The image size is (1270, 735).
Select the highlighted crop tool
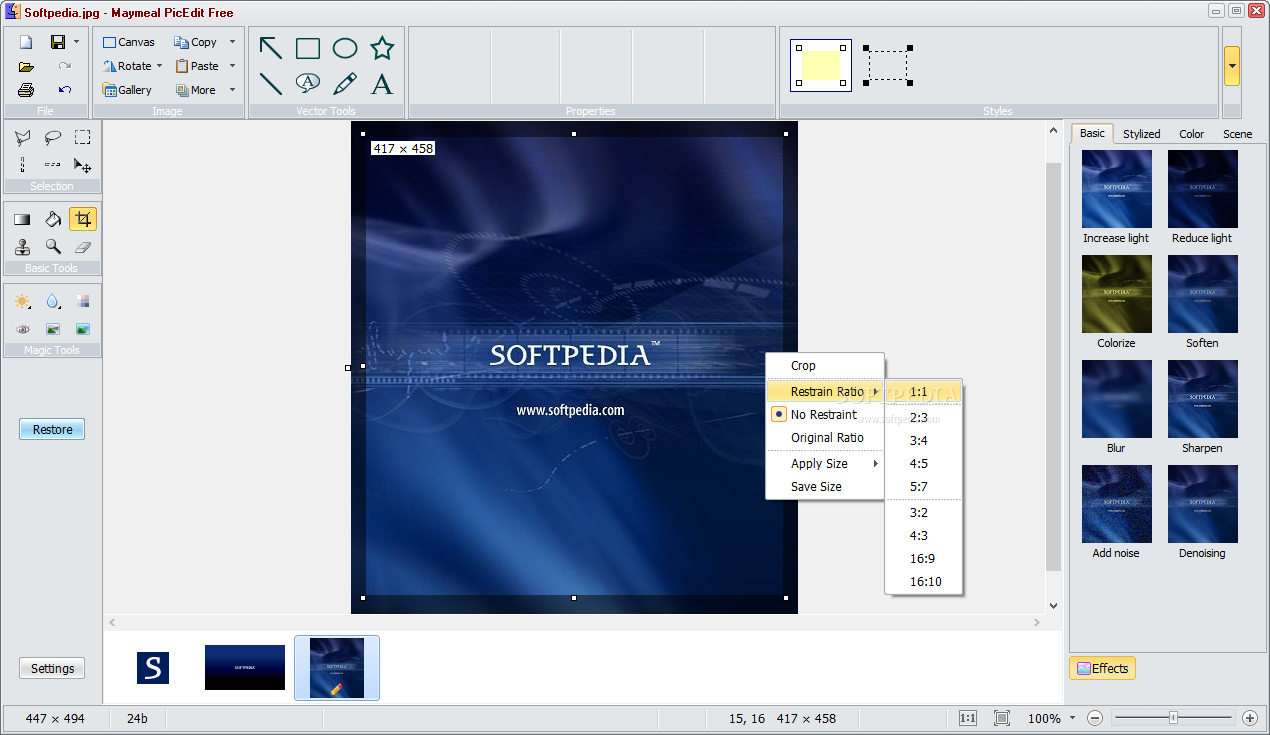coord(83,219)
